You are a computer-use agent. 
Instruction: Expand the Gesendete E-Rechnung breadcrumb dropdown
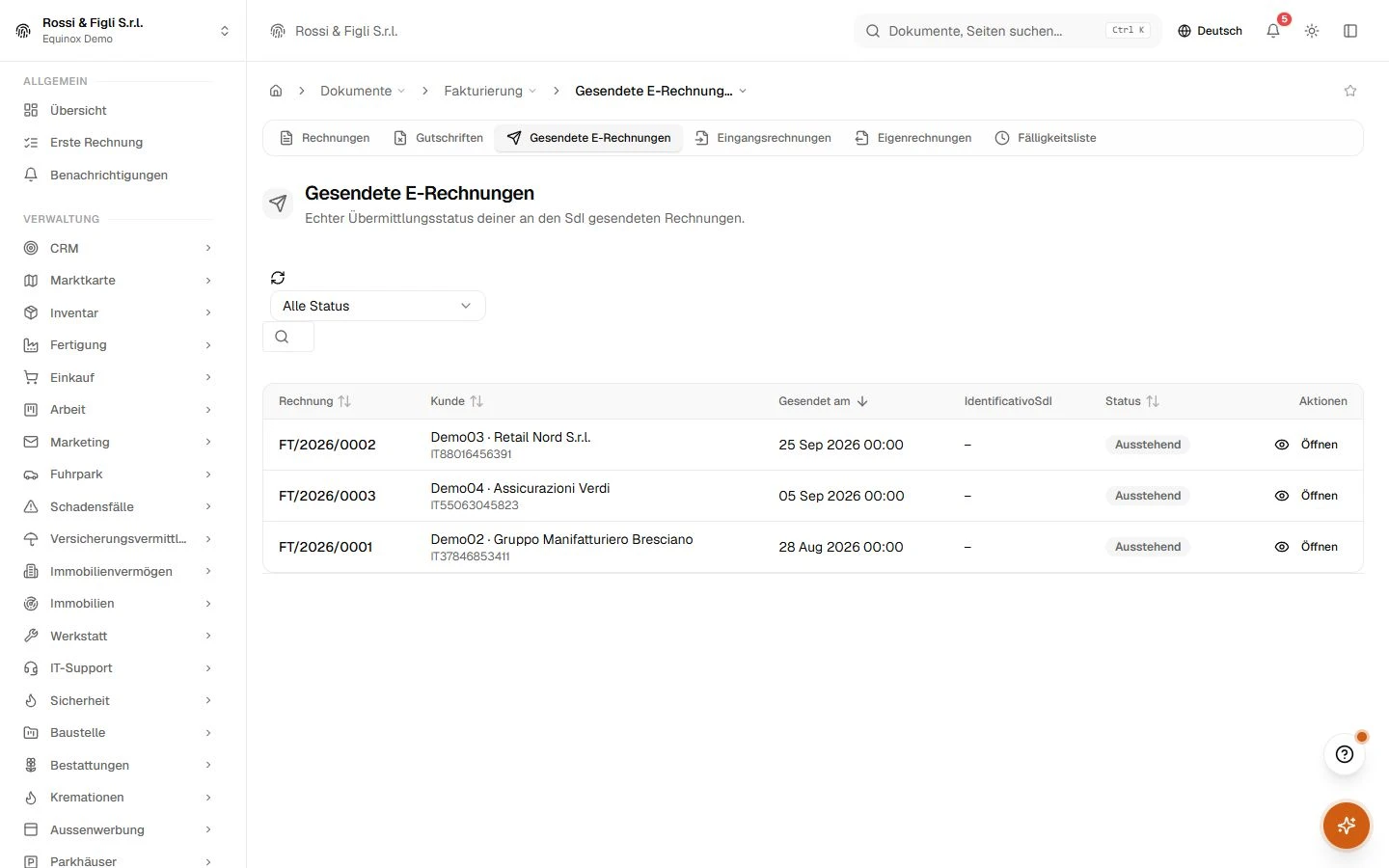pos(661,91)
